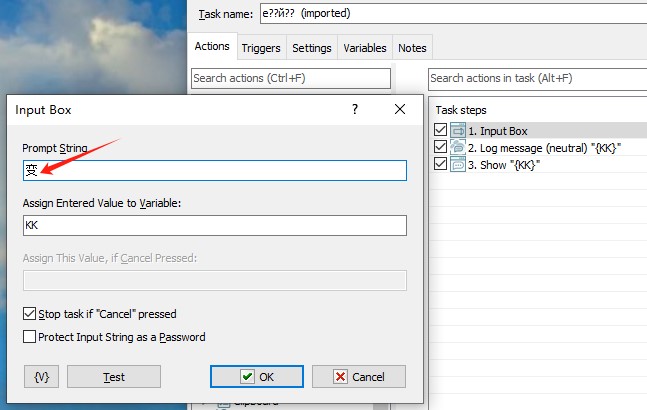Uncheck Stop task if Cancel pressed

29,314
